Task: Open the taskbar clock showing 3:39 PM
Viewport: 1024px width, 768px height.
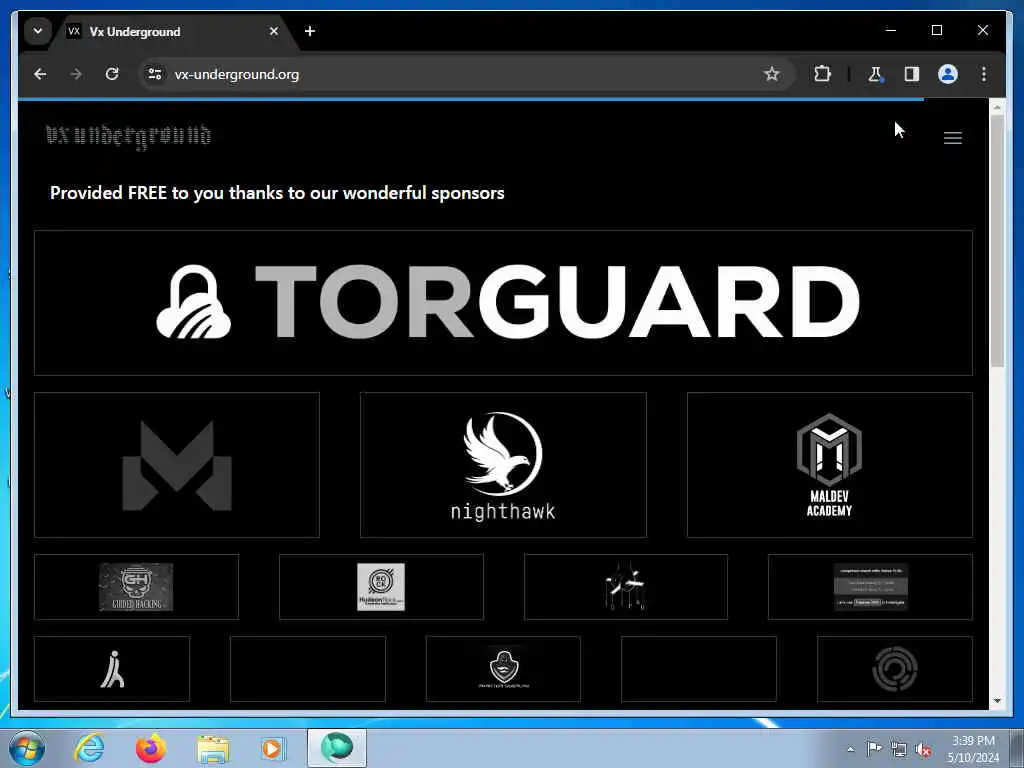Action: click(x=973, y=749)
